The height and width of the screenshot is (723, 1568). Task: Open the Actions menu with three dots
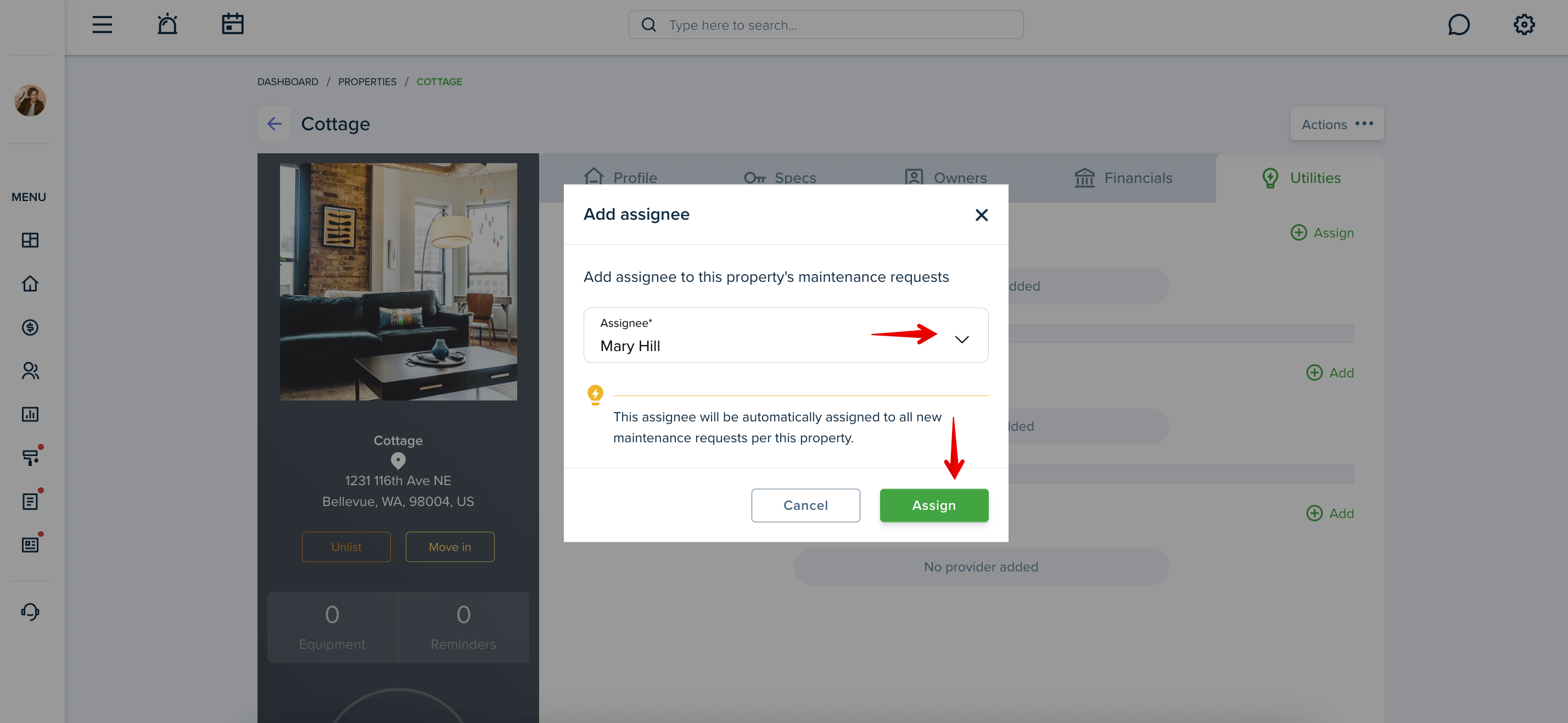coord(1337,124)
